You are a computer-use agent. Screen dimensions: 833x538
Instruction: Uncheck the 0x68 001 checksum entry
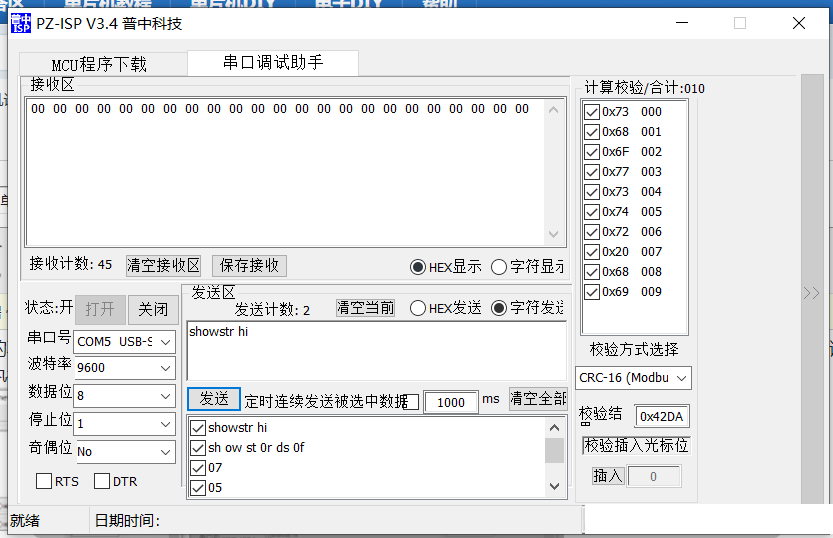pos(592,132)
